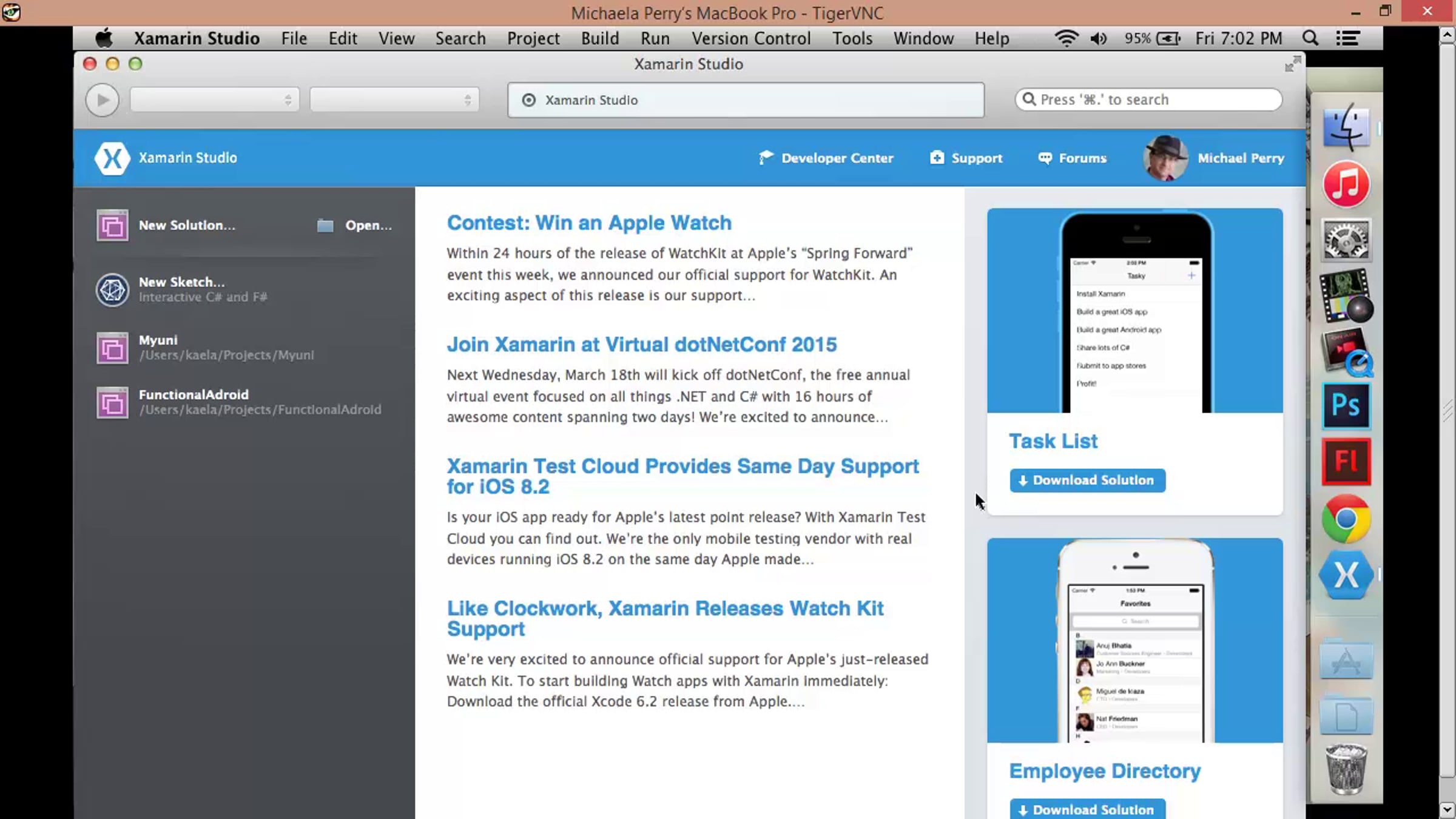Open the Version Control menu
Viewport: 1456px width, 819px height.
pos(750,39)
